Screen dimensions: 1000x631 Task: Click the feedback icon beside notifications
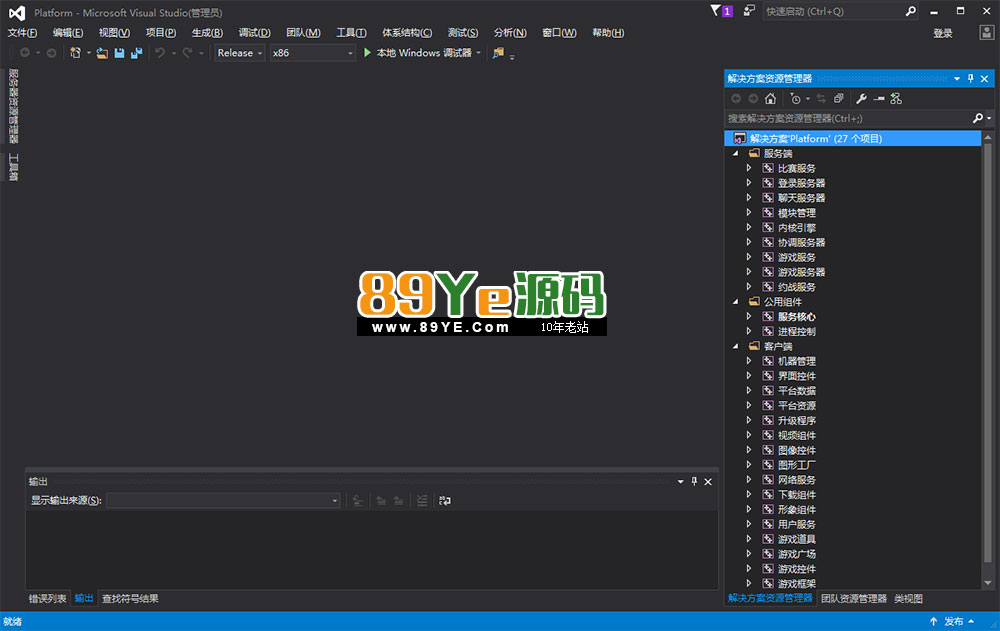(749, 10)
